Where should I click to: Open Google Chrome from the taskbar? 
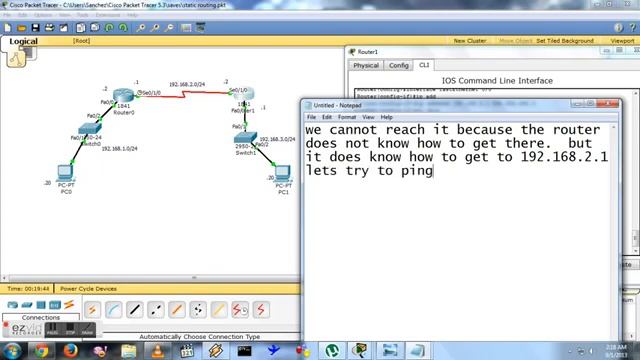[x=41, y=351]
